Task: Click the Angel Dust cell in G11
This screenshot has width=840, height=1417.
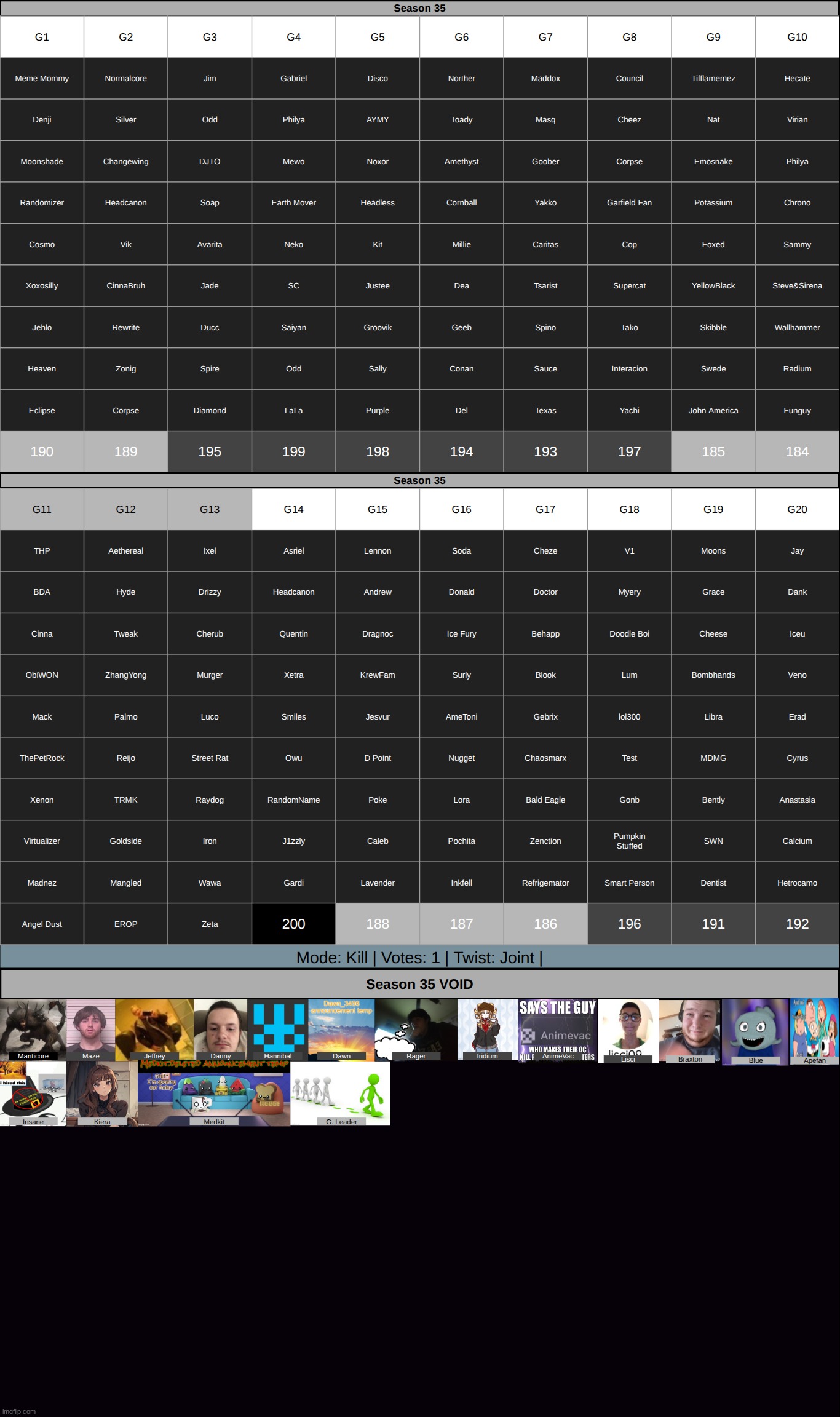Action: (x=42, y=924)
